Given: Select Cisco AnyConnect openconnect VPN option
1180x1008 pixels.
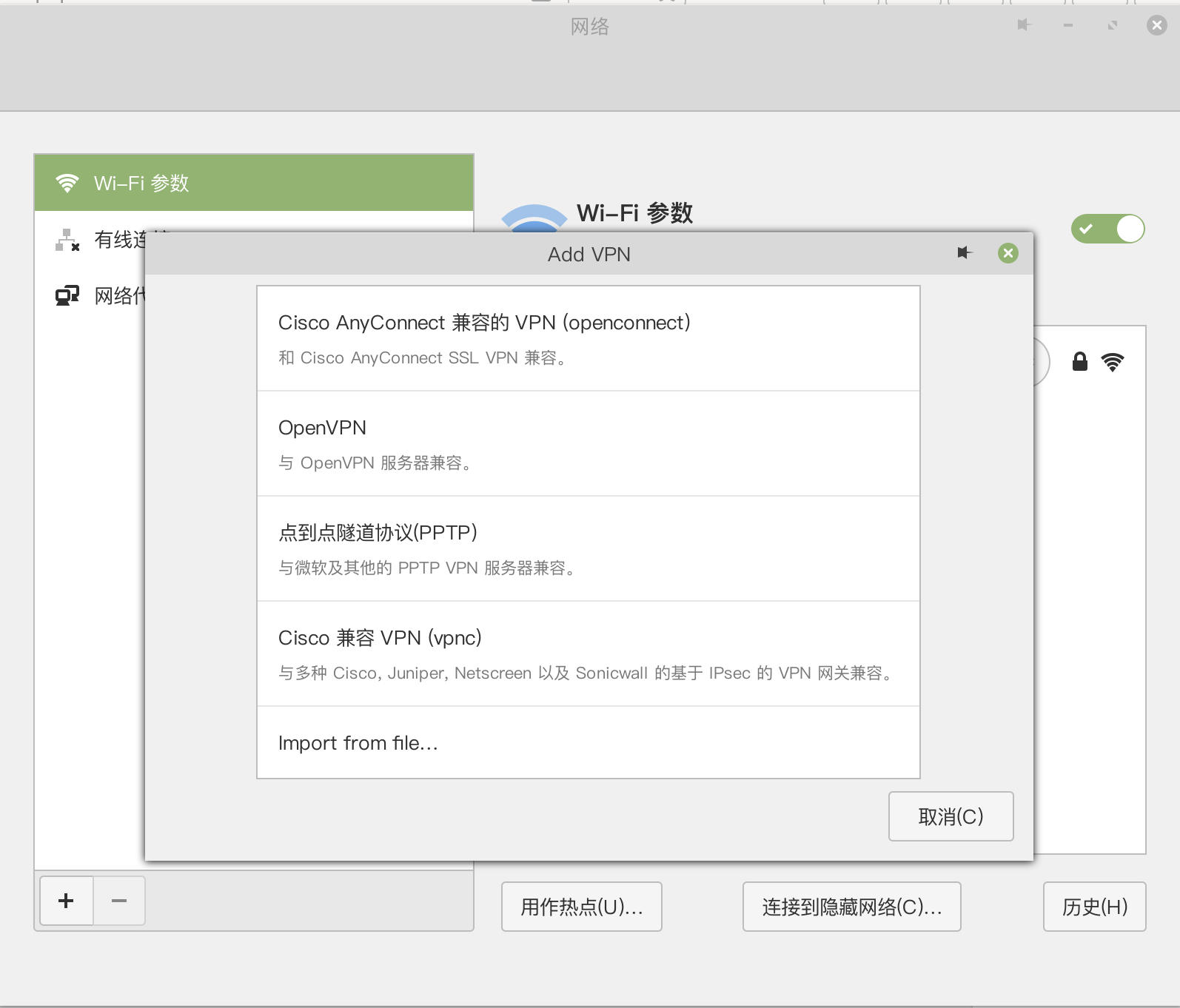Looking at the screenshot, I should coord(589,339).
